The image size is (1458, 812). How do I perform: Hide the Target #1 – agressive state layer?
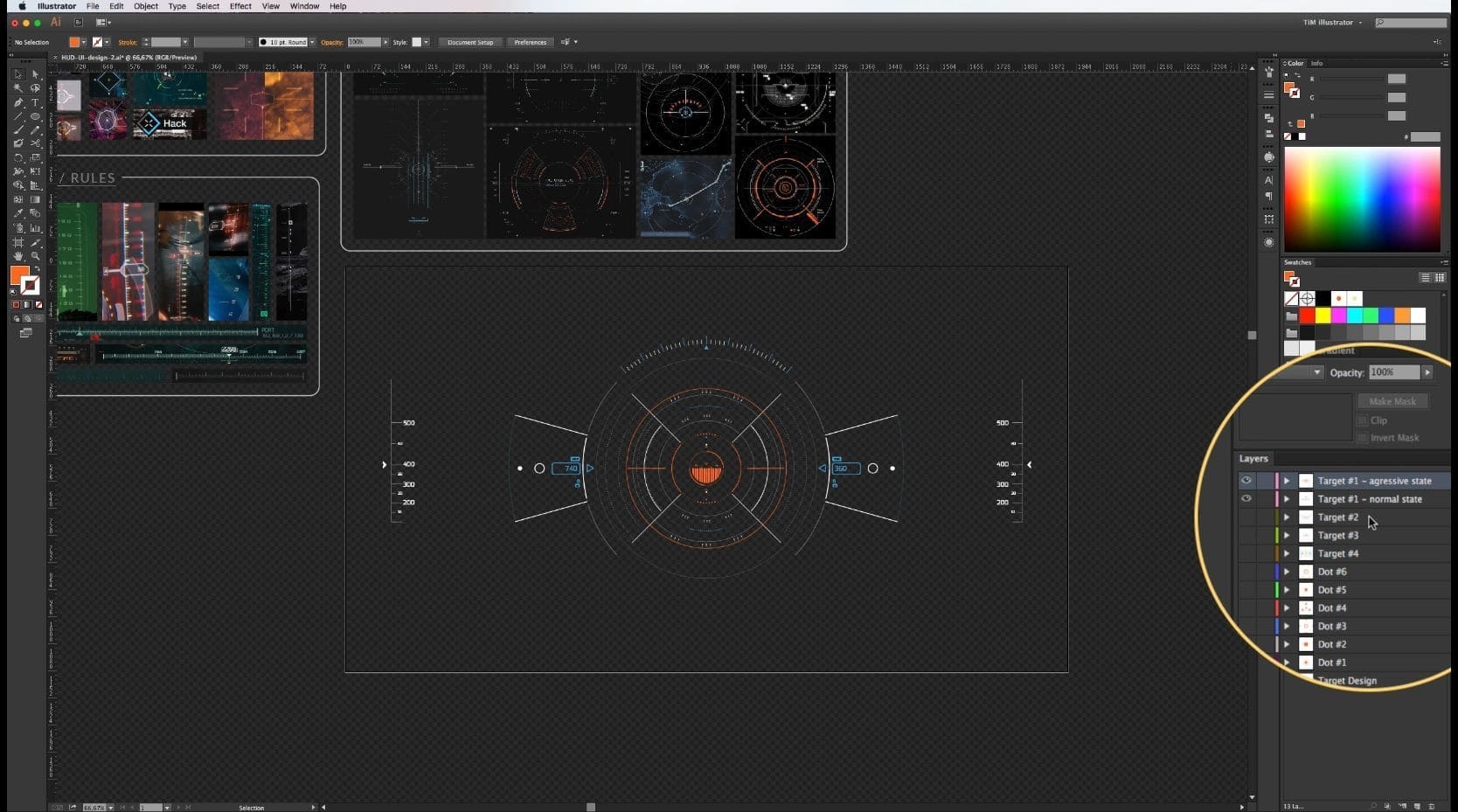tap(1246, 481)
